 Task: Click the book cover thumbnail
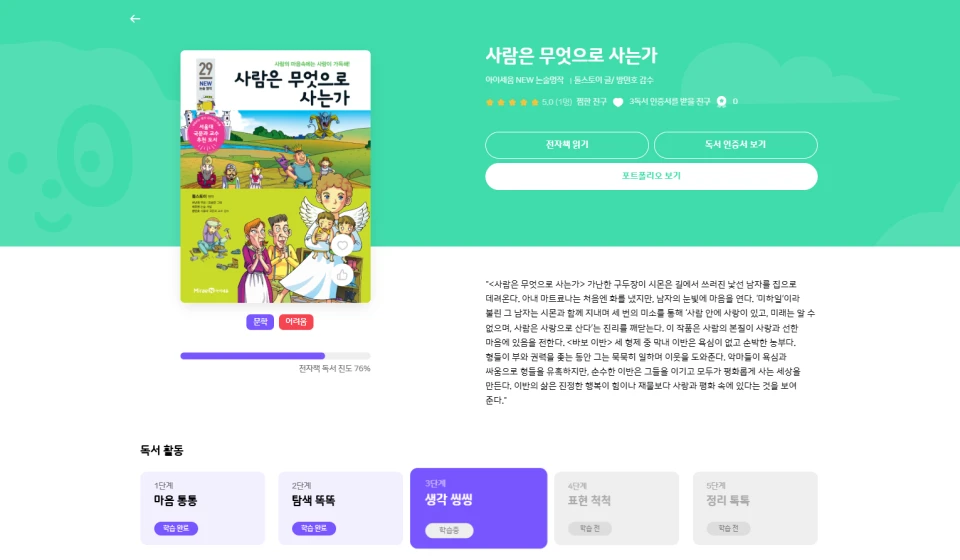(276, 176)
